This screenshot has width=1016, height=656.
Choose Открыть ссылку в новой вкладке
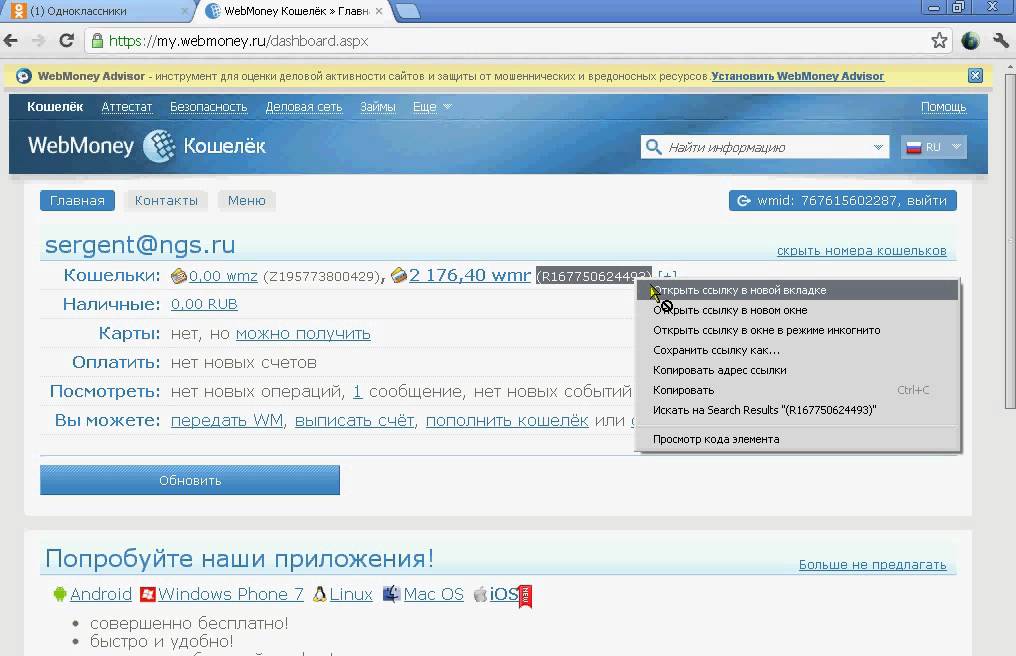797,290
